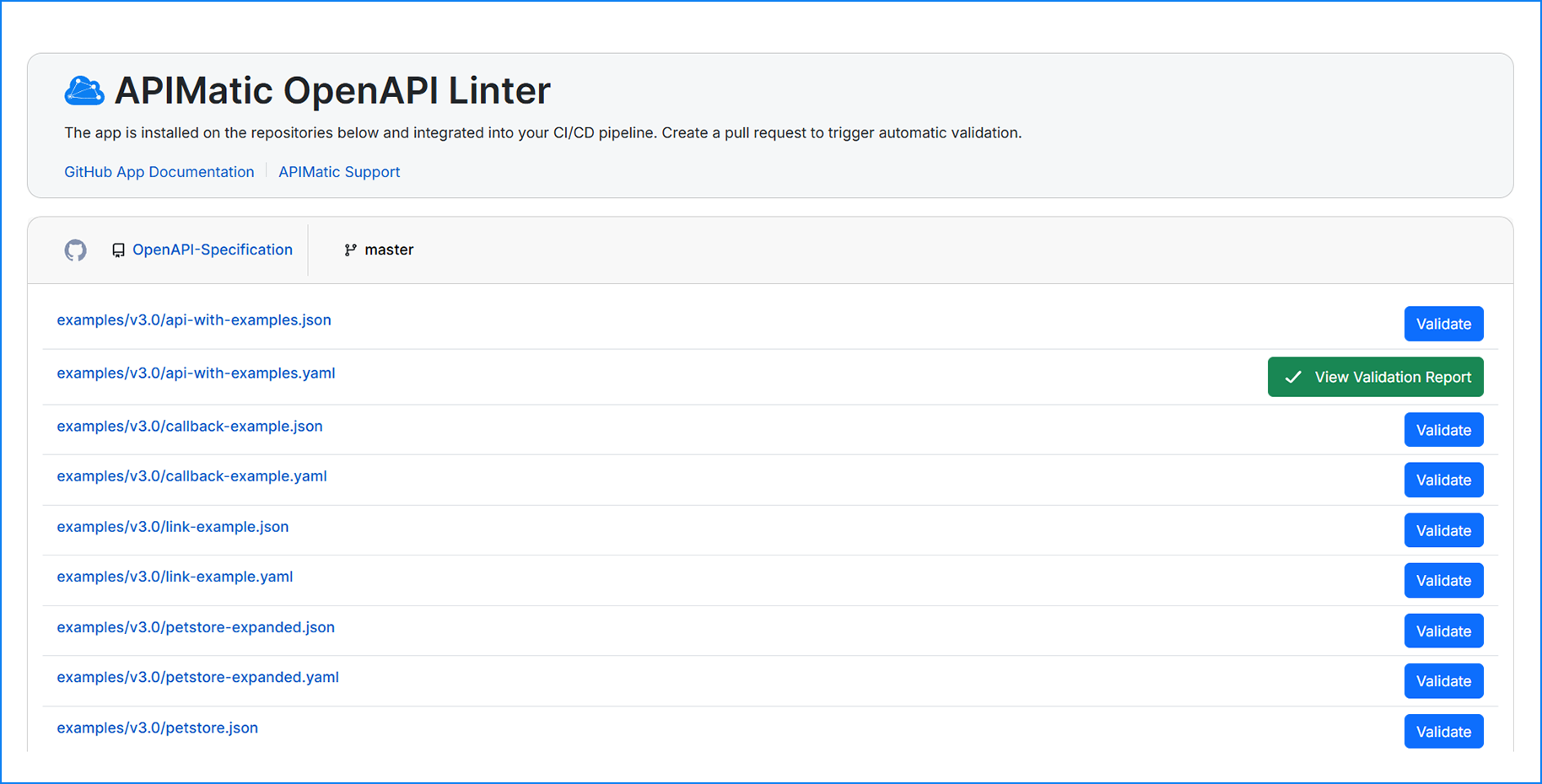1542x784 pixels.
Task: Click the master branch name text
Action: [x=389, y=250]
